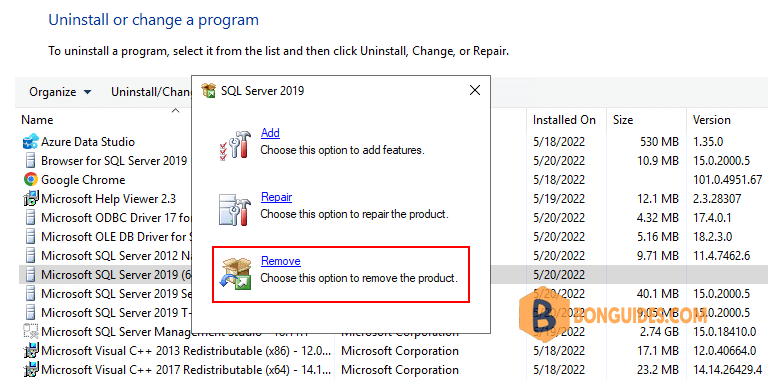This screenshot has height=380, width=768.
Task: Click the Repair link
Action: 276,197
